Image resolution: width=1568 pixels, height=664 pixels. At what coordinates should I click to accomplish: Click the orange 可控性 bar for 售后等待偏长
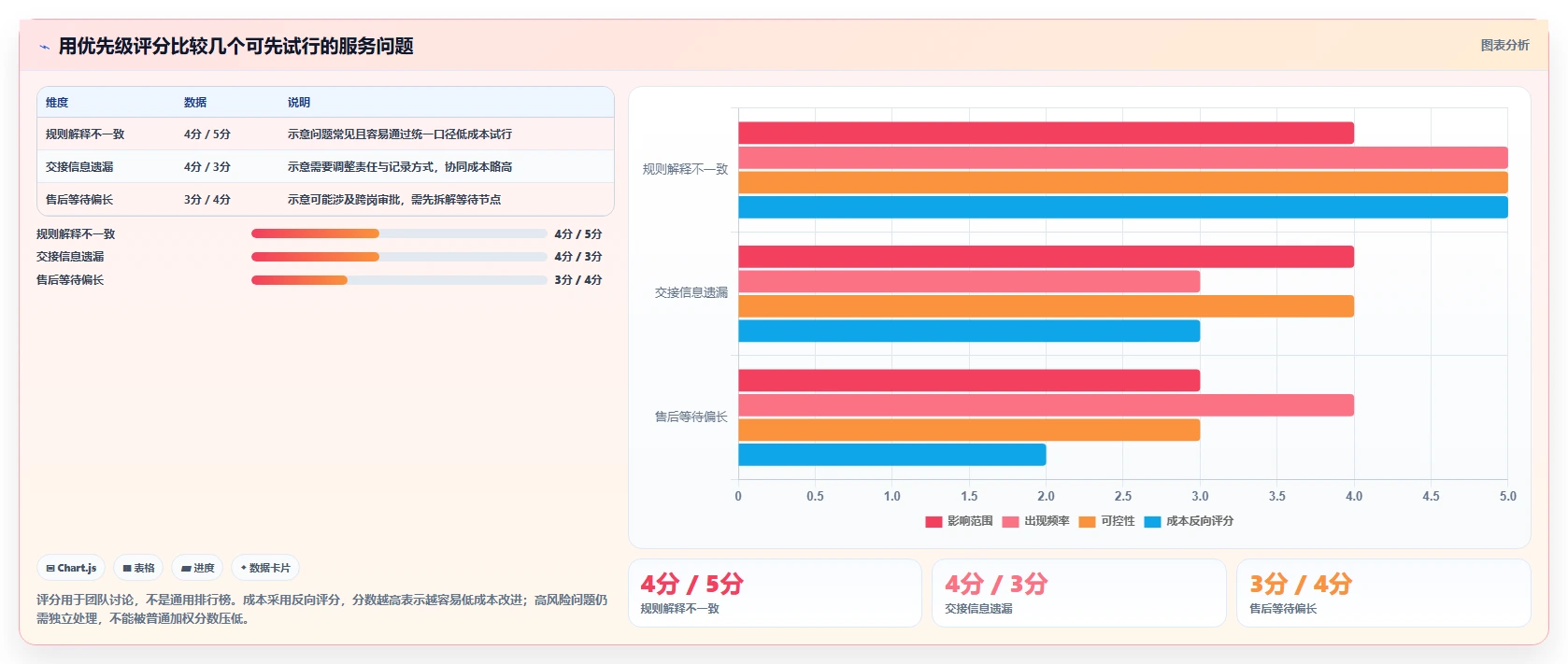tap(969, 430)
